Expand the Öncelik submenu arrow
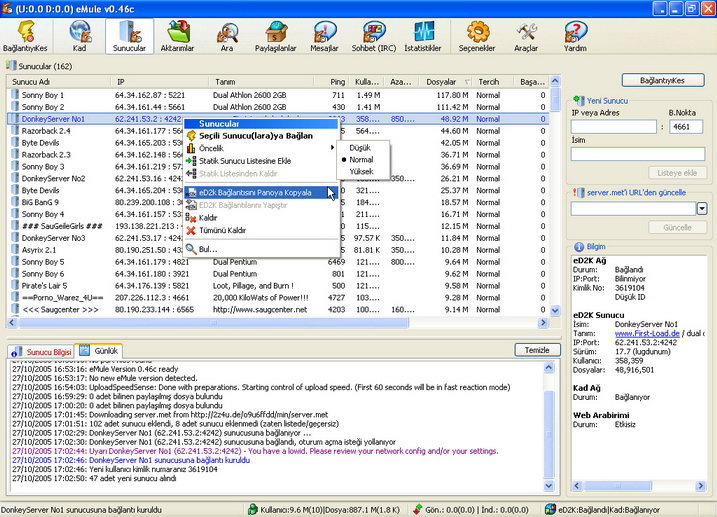This screenshot has height=517, width=717. [x=332, y=148]
